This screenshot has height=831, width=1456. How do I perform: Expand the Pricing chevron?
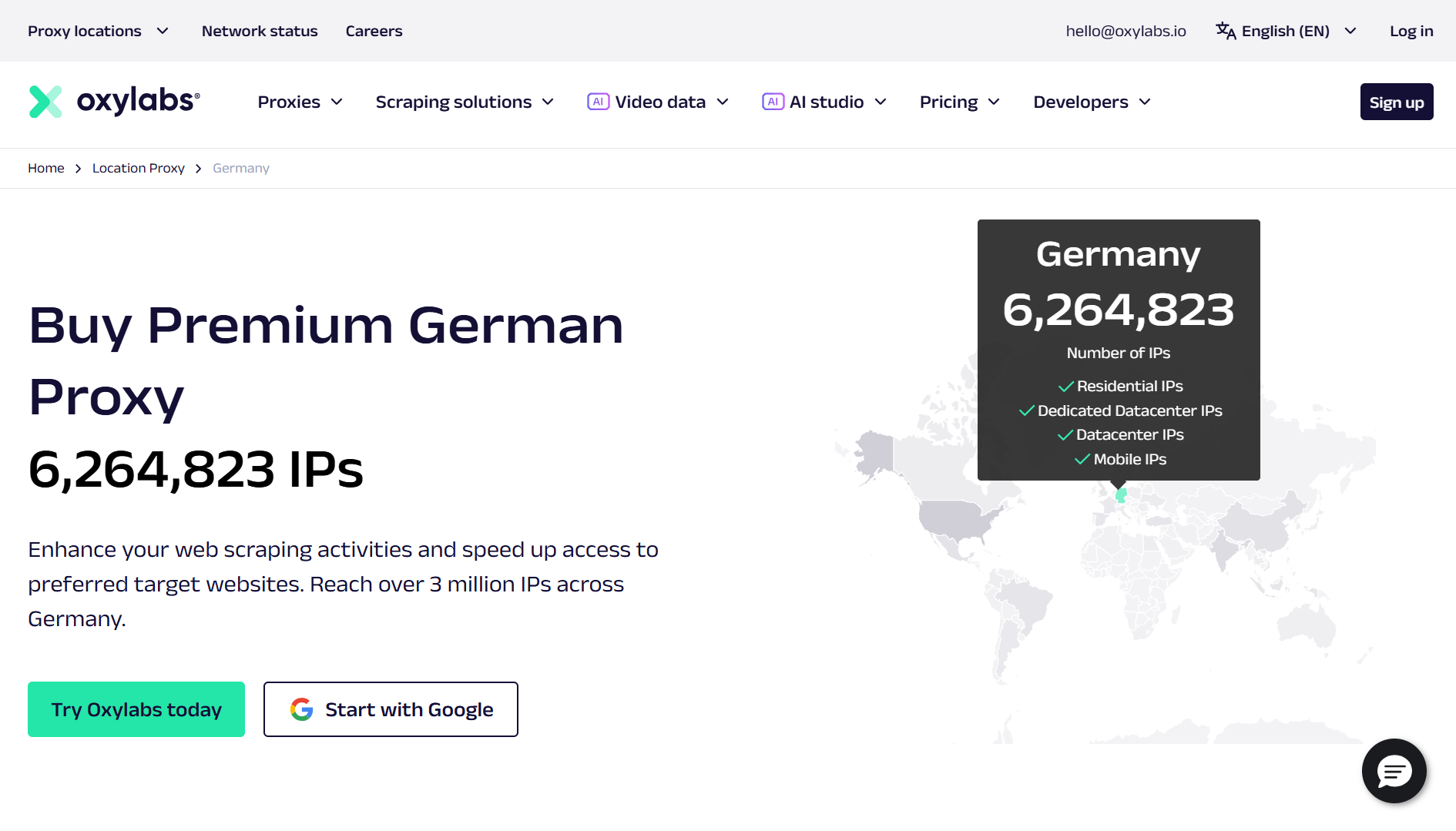point(994,102)
